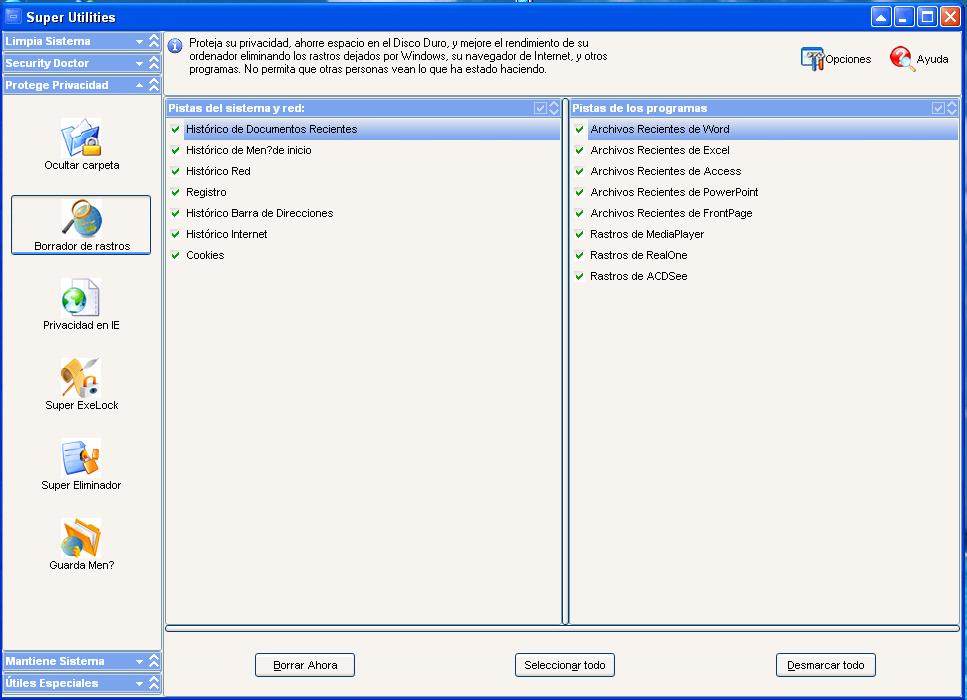Select Rastros de ACDSee row text
The height and width of the screenshot is (700, 967).
point(638,276)
